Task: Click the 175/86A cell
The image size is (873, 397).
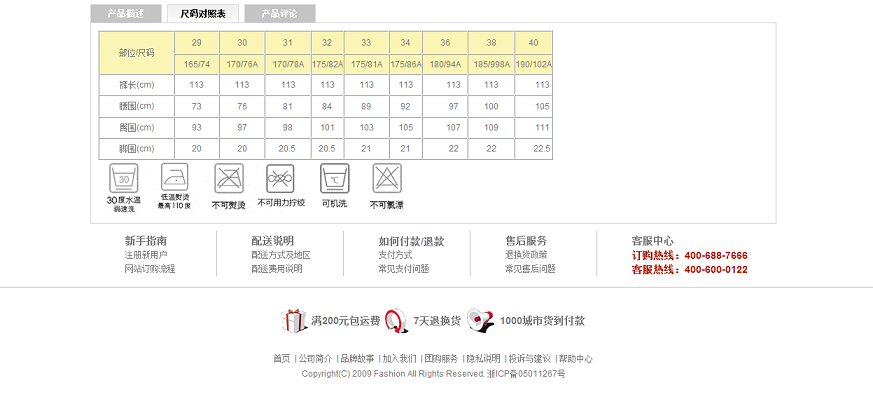Action: pyautogui.click(x=406, y=65)
